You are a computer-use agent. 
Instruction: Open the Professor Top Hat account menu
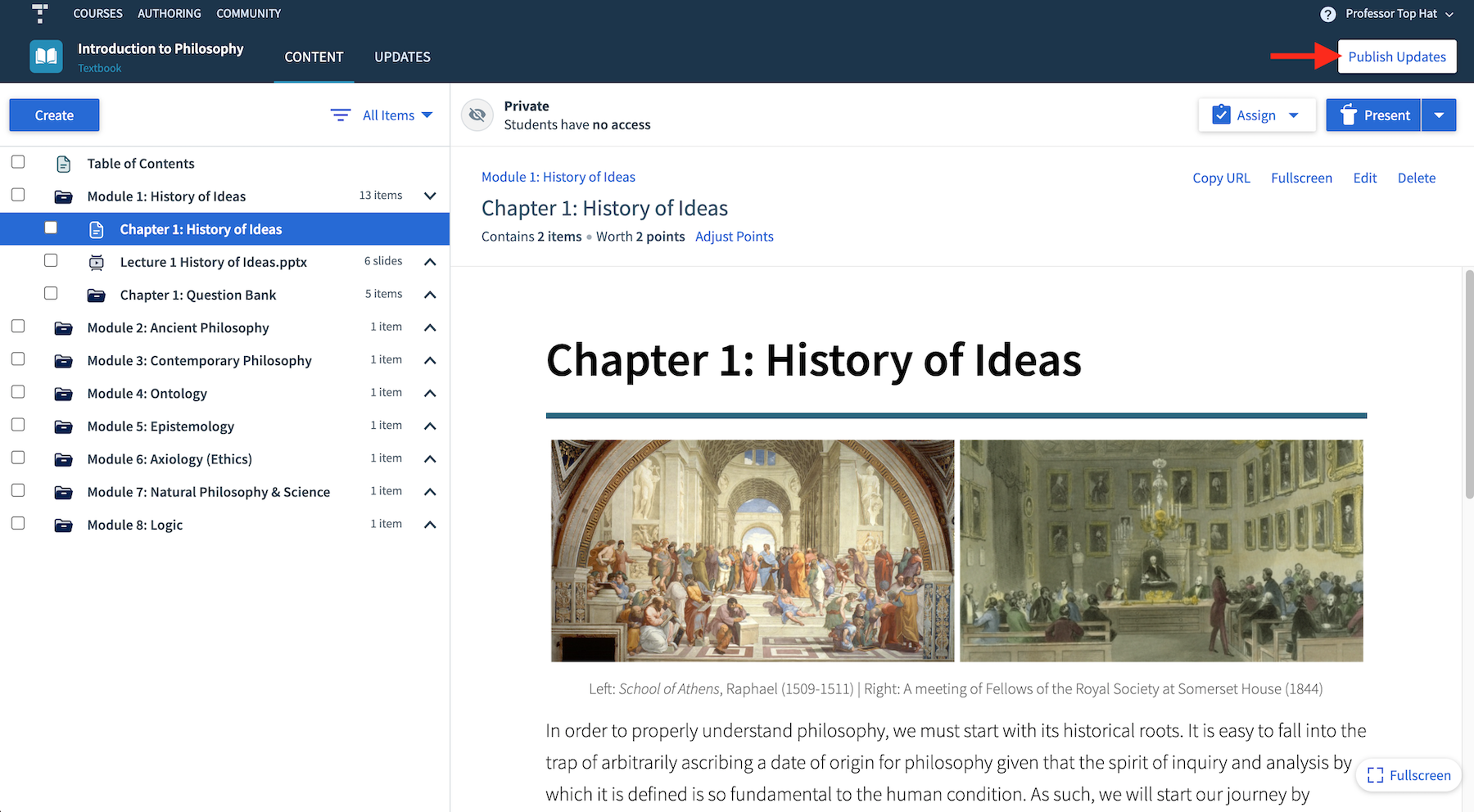click(x=1399, y=14)
